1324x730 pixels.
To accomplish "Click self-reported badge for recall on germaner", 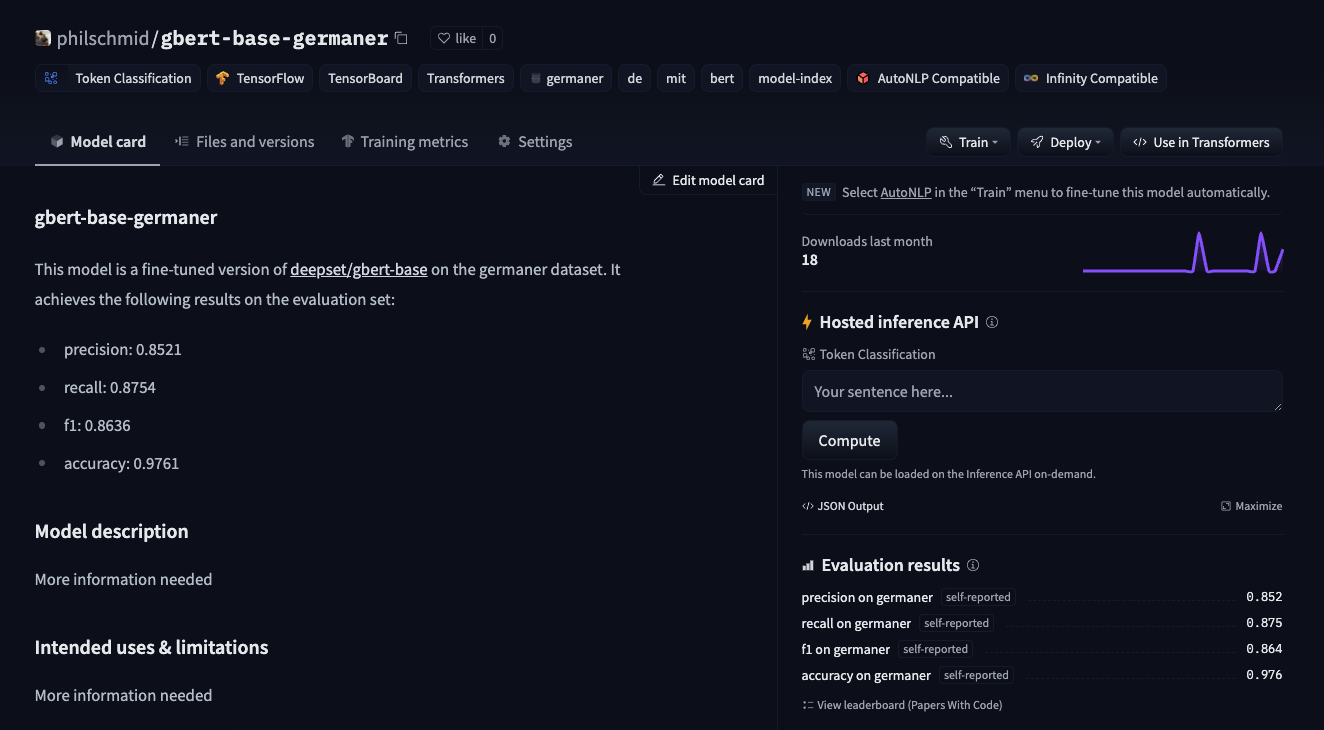I will coord(956,623).
